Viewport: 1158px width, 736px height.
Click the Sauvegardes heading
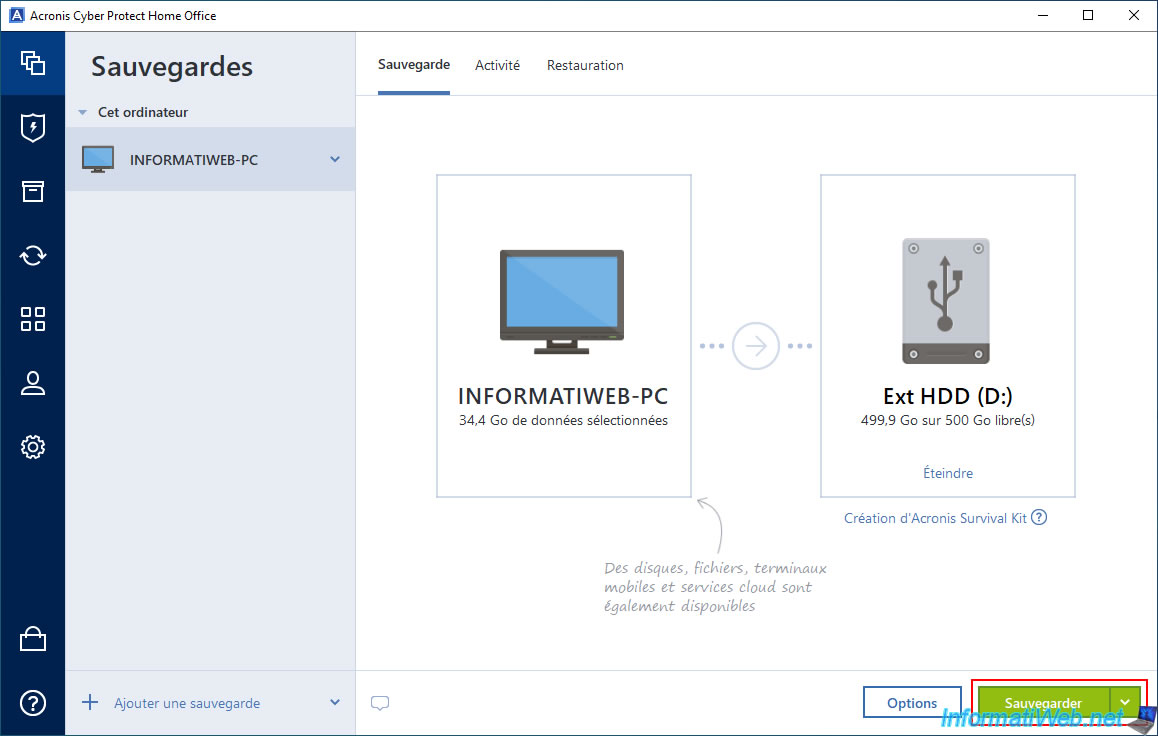(x=171, y=66)
